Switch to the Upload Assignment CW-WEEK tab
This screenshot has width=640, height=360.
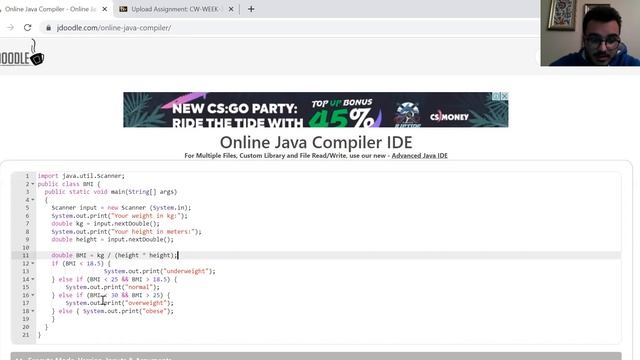point(175,9)
